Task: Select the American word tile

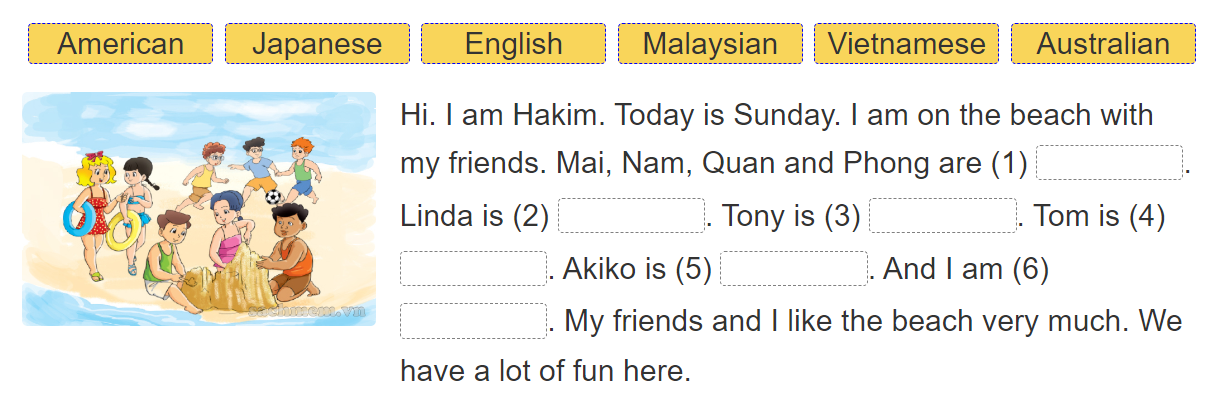Action: pos(120,44)
